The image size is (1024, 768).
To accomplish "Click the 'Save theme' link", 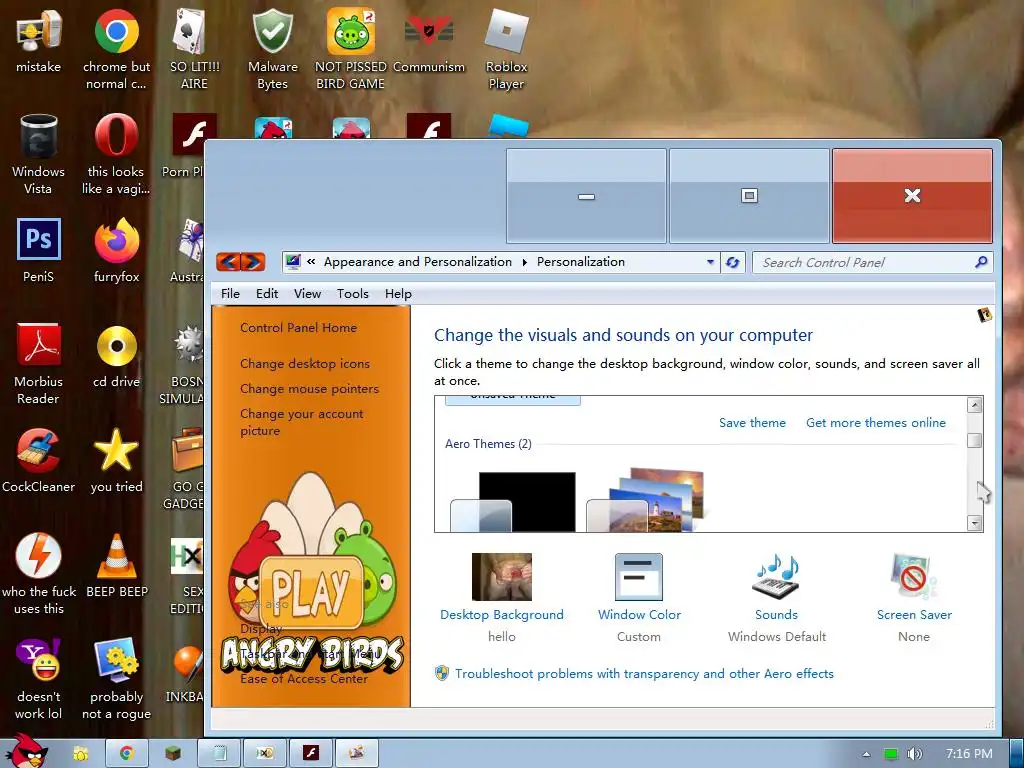I will (752, 423).
